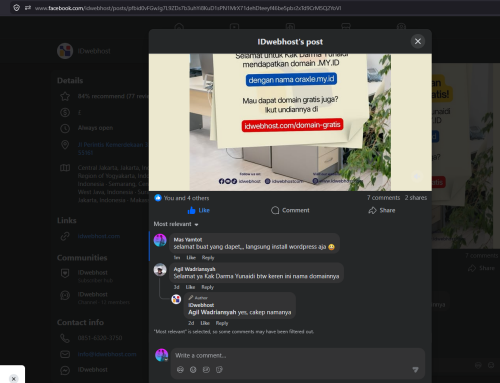Screen dimensions: 500x383
Task: Click the shield icon beside Subscriber hub
Action: click(x=65, y=273)
